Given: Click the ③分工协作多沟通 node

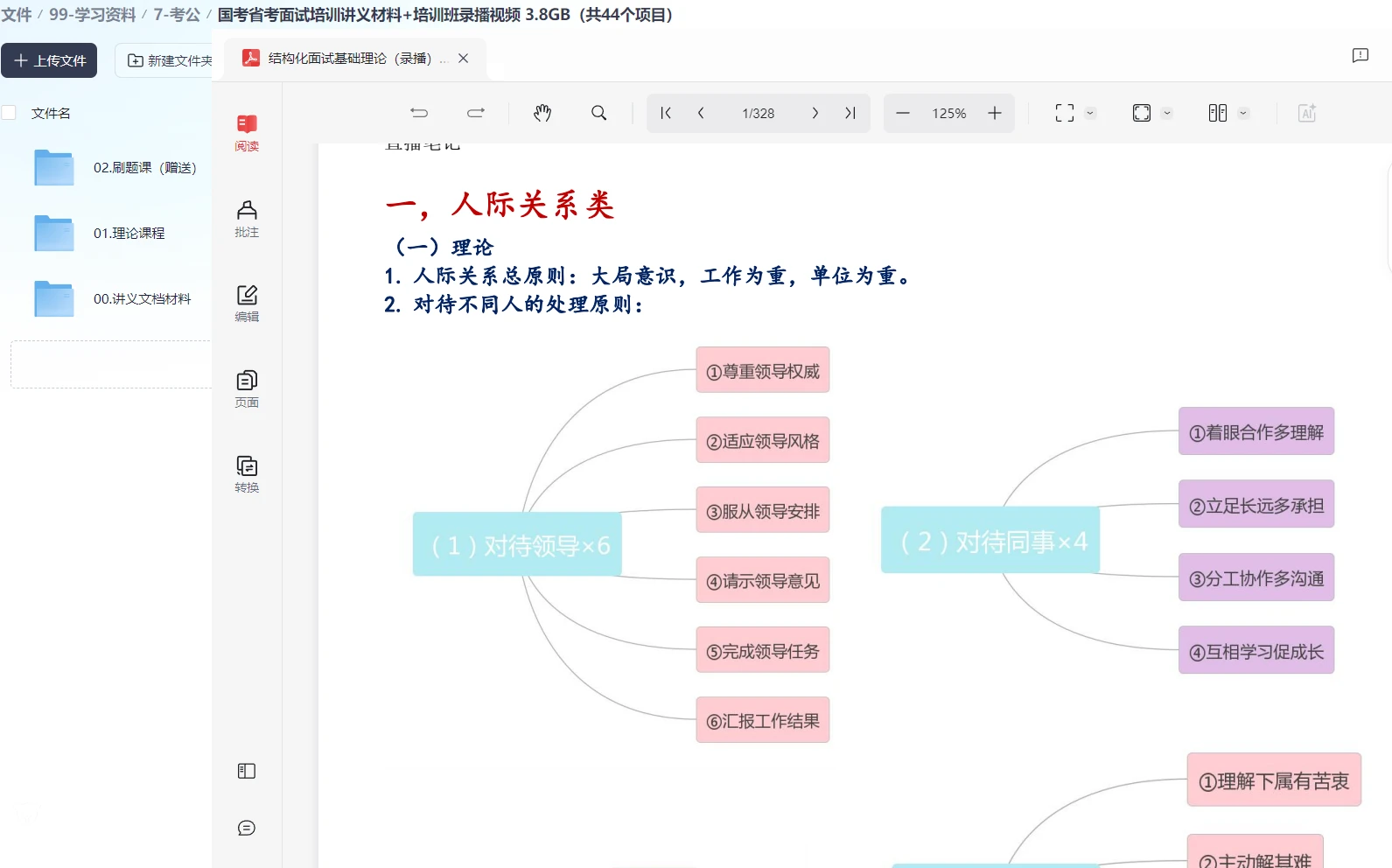Looking at the screenshot, I should pyautogui.click(x=1256, y=577).
